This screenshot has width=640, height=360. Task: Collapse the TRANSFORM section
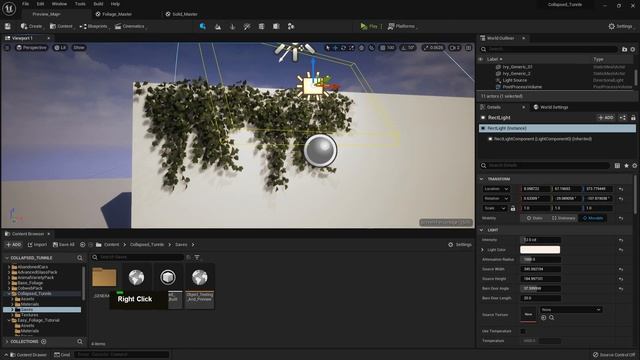click(481, 179)
